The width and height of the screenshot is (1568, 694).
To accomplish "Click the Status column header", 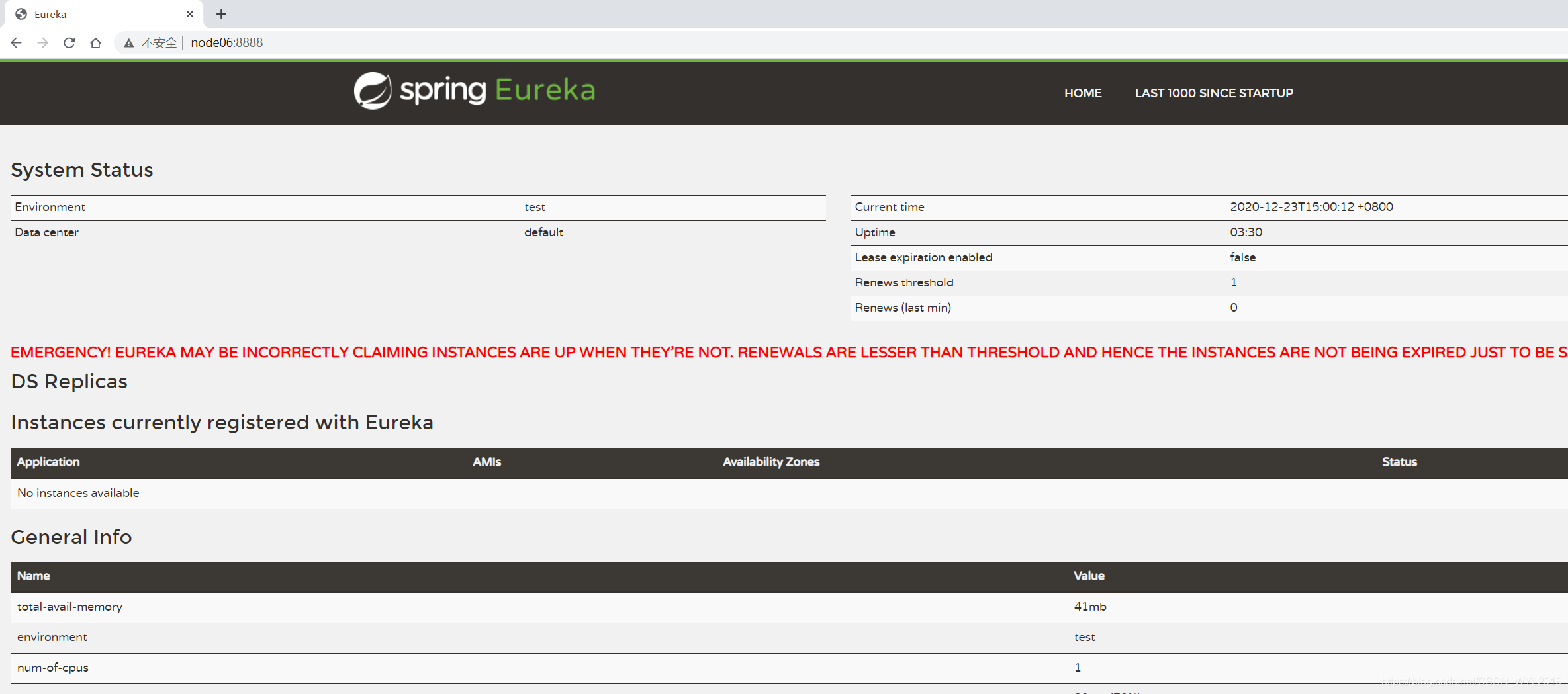I will pos(1399,462).
